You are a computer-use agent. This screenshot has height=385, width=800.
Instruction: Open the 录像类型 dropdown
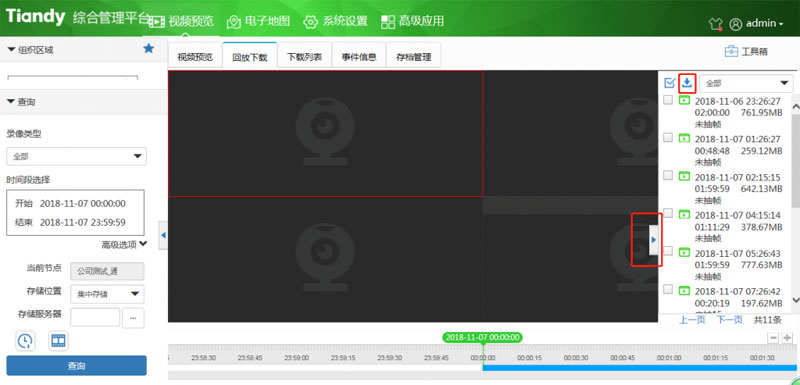point(77,157)
